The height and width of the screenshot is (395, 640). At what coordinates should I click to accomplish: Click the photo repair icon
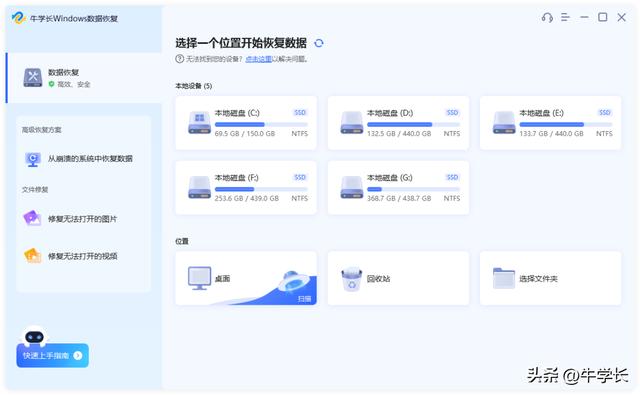[33, 218]
